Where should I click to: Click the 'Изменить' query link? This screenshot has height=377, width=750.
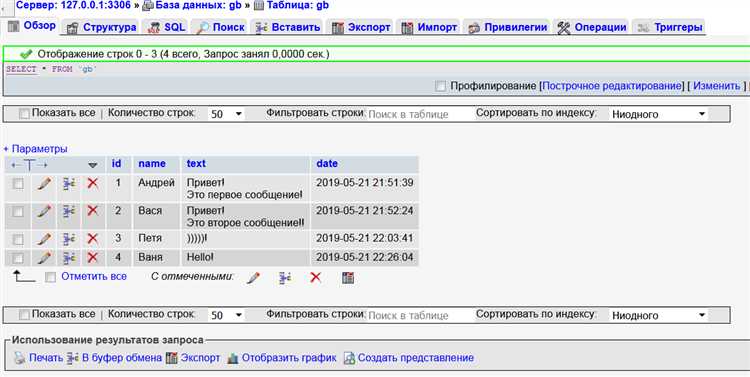(x=717, y=86)
